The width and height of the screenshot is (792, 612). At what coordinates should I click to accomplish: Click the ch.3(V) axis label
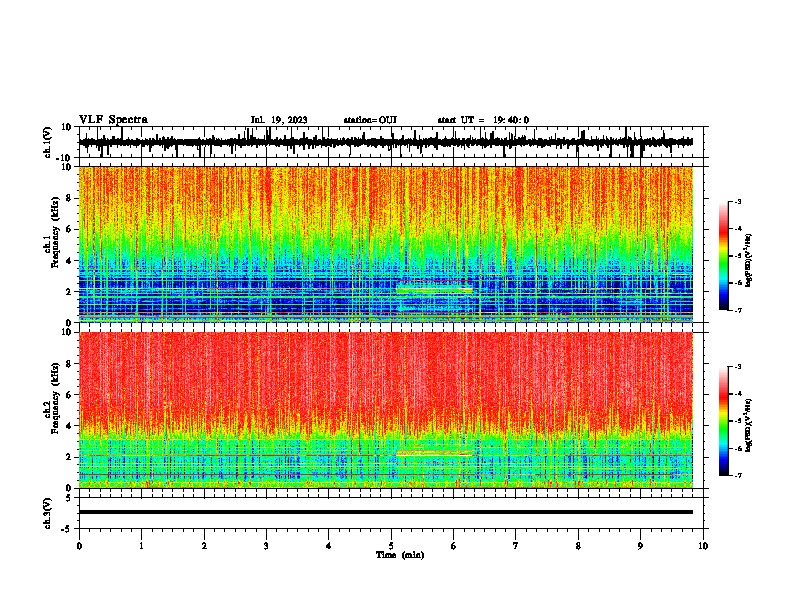point(48,514)
